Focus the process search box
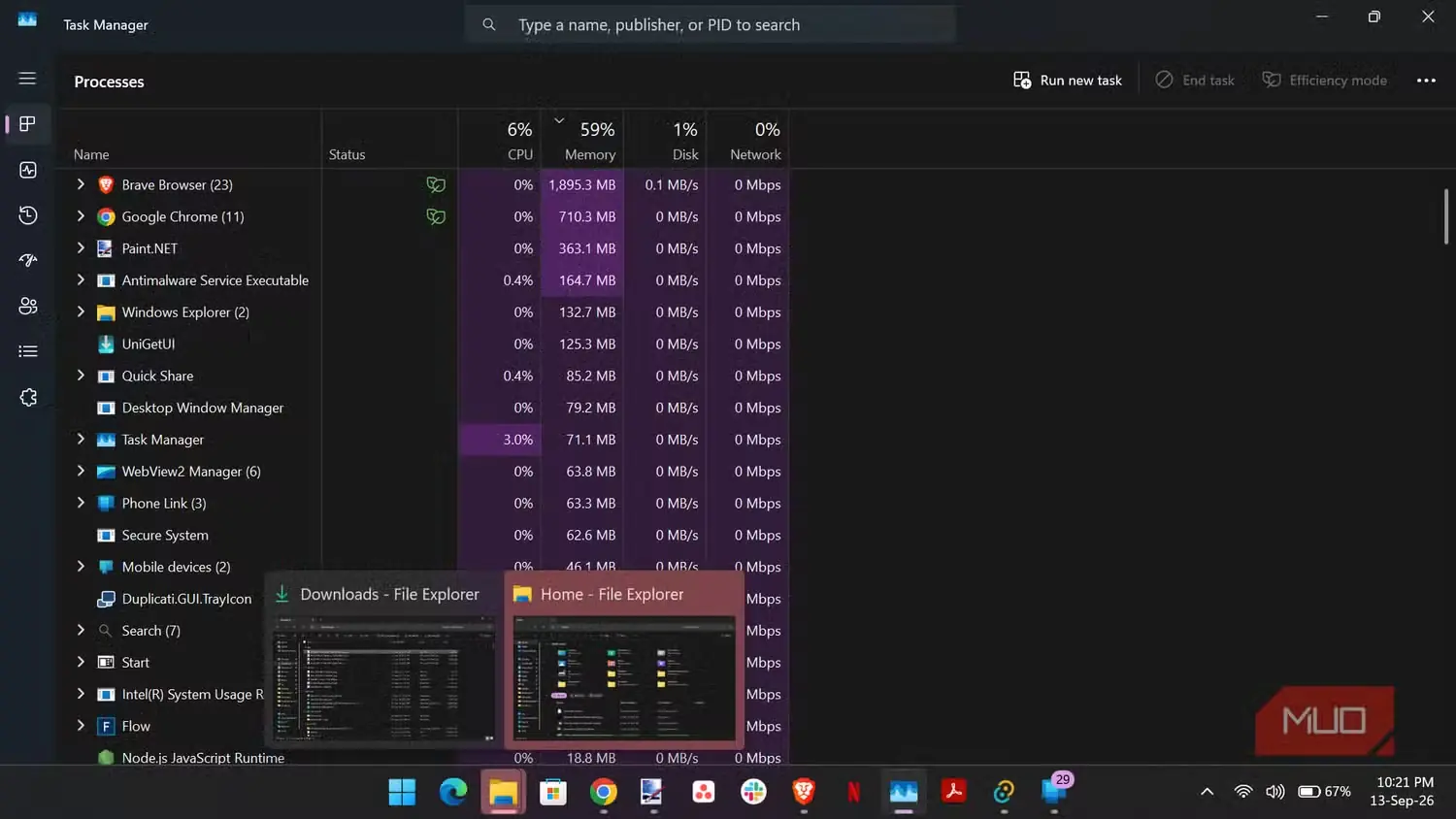Viewport: 1456px width, 819px height. click(711, 24)
